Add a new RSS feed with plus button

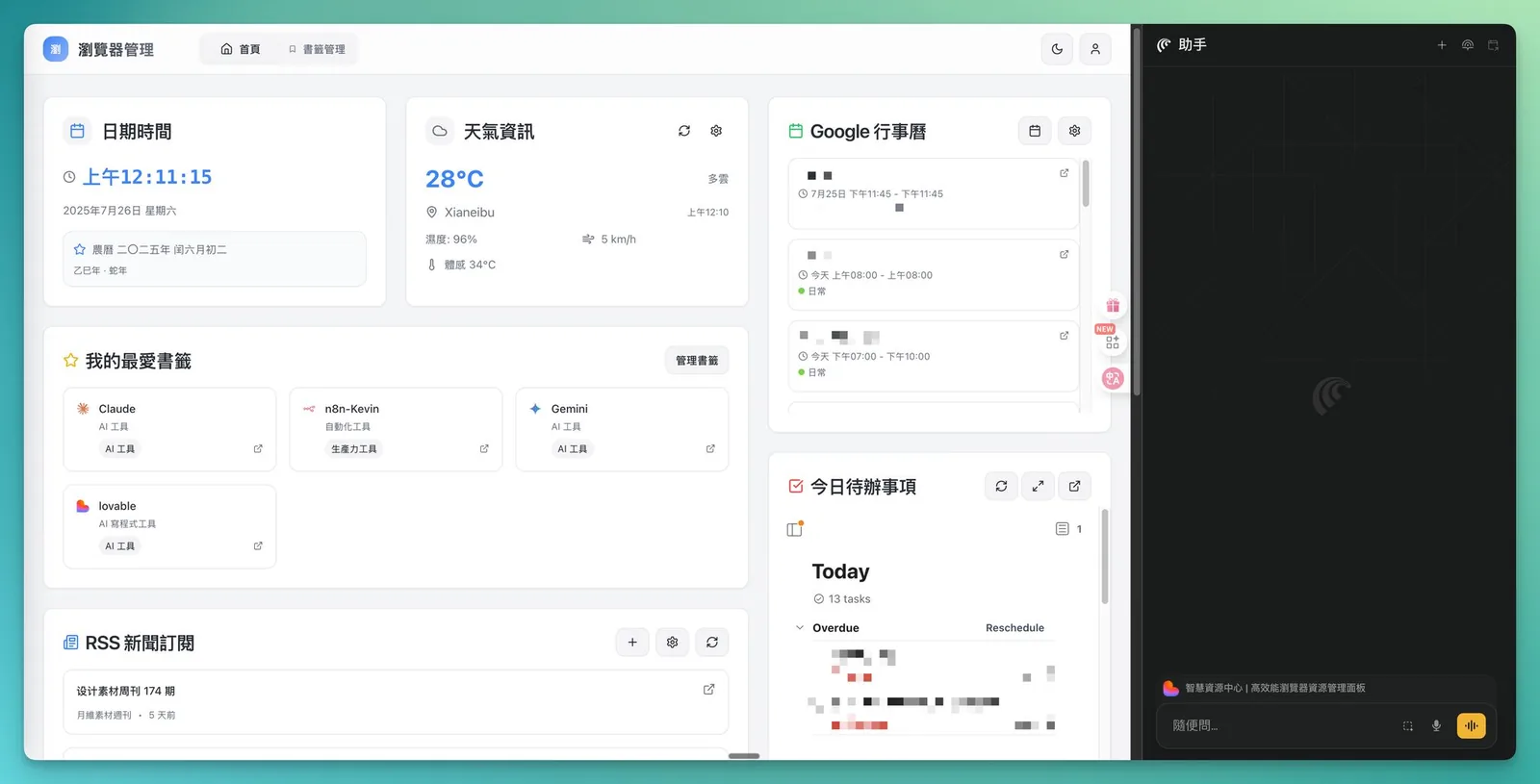pyautogui.click(x=632, y=643)
